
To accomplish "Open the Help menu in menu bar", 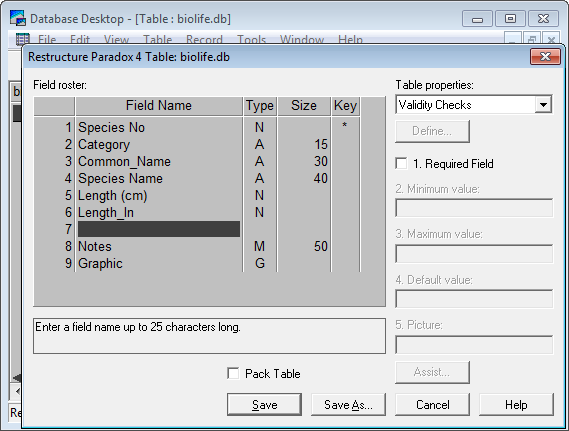I will click(x=350, y=39).
